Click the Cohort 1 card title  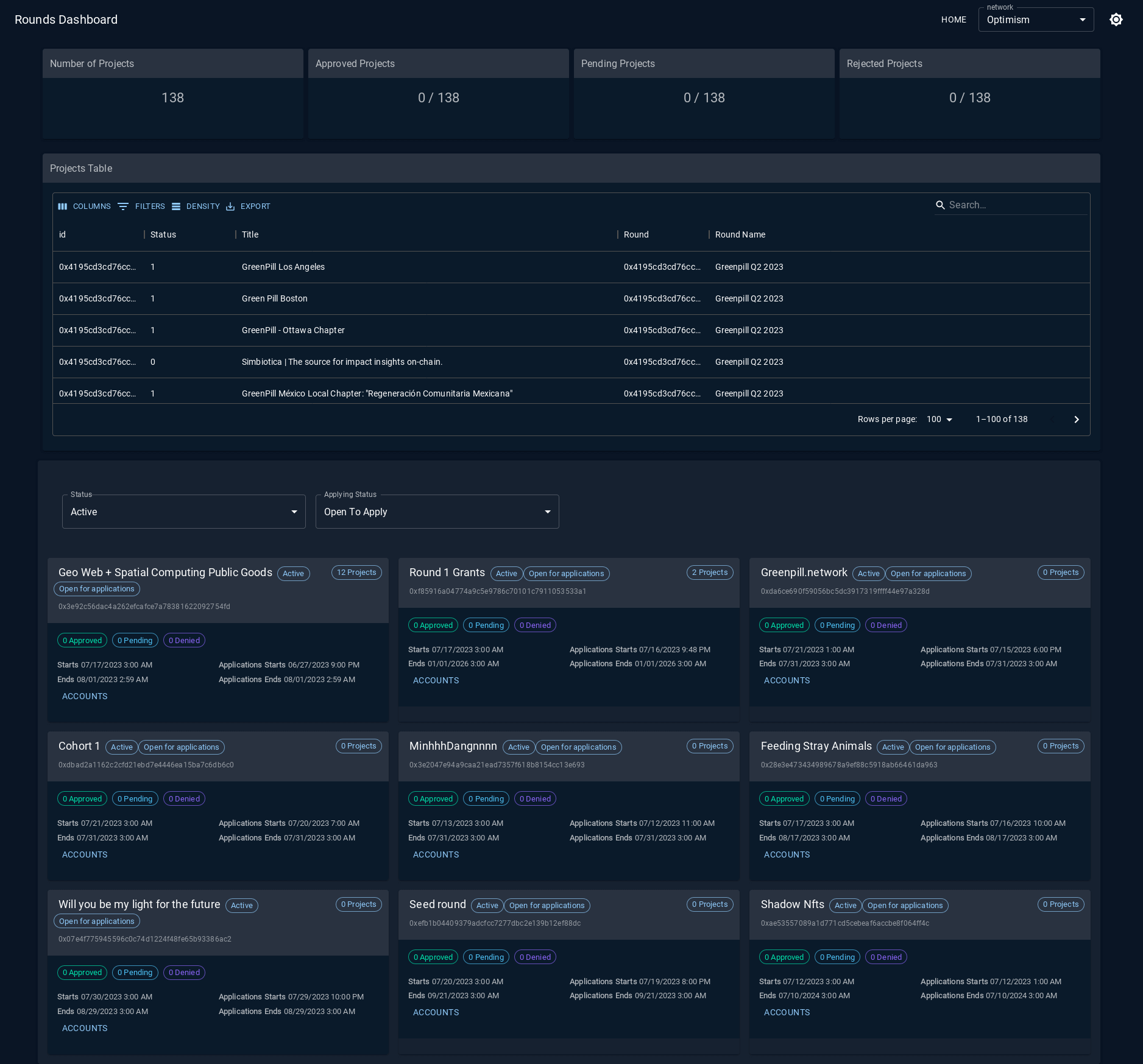[79, 746]
